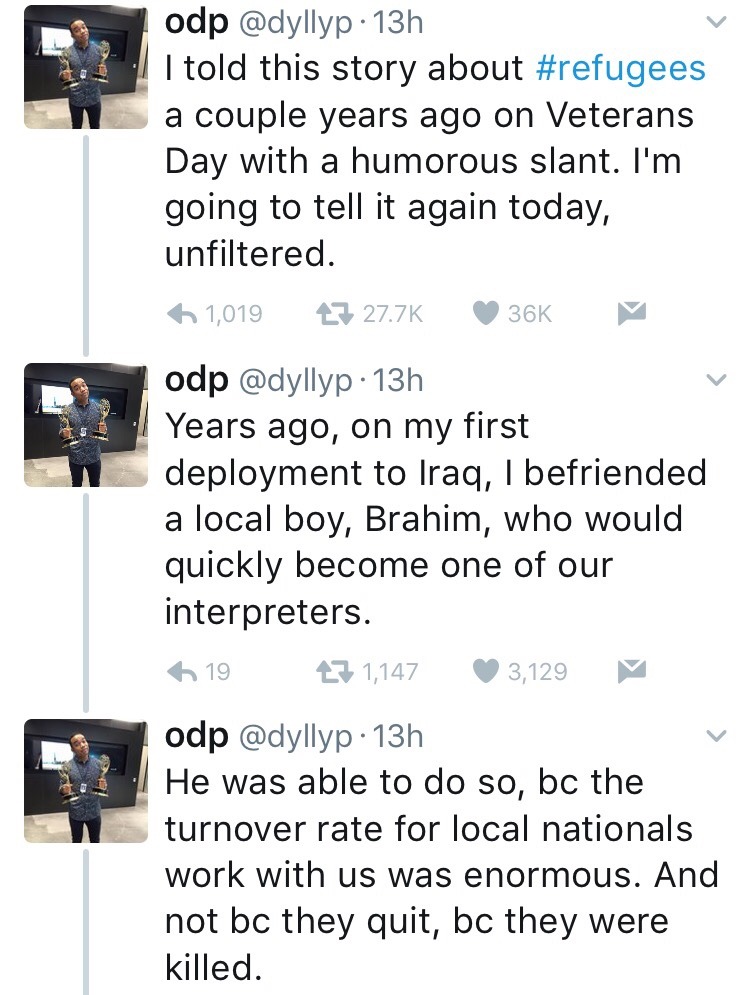Image resolution: width=750 pixels, height=995 pixels.
Task: Open @dyllyp profile from first tweet header
Action: [290, 23]
